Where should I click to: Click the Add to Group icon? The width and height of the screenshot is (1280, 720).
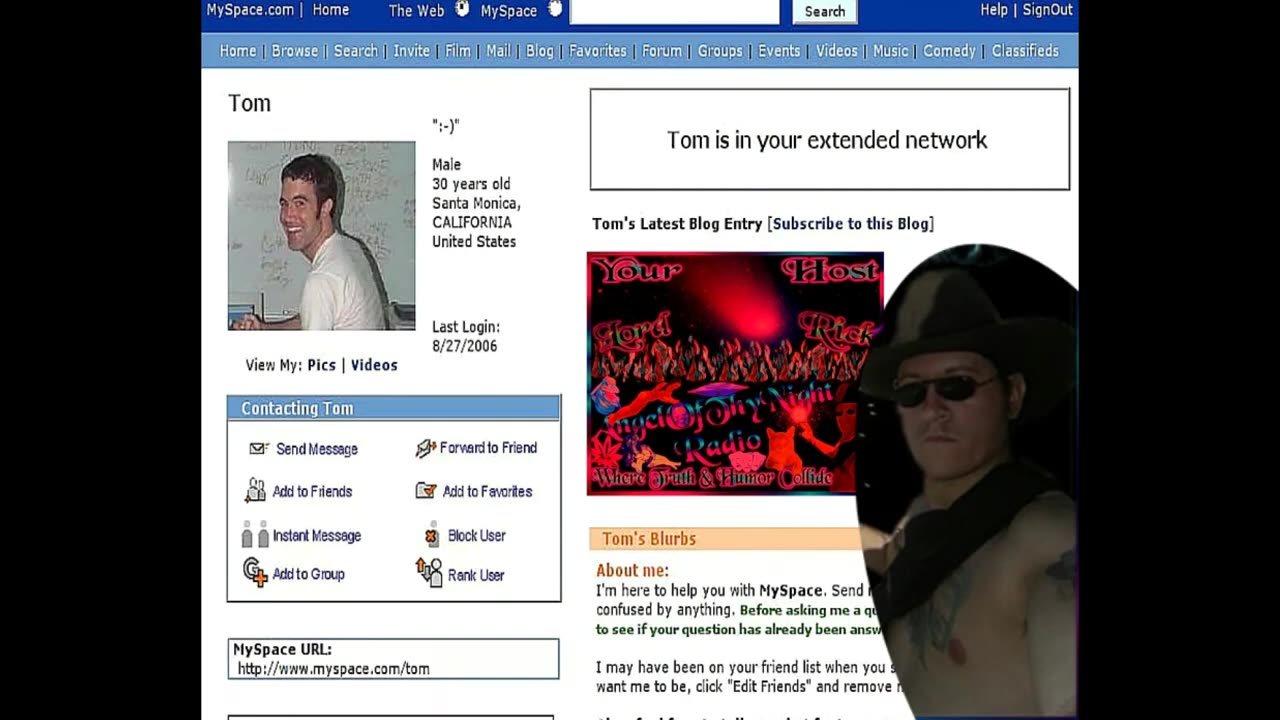255,573
